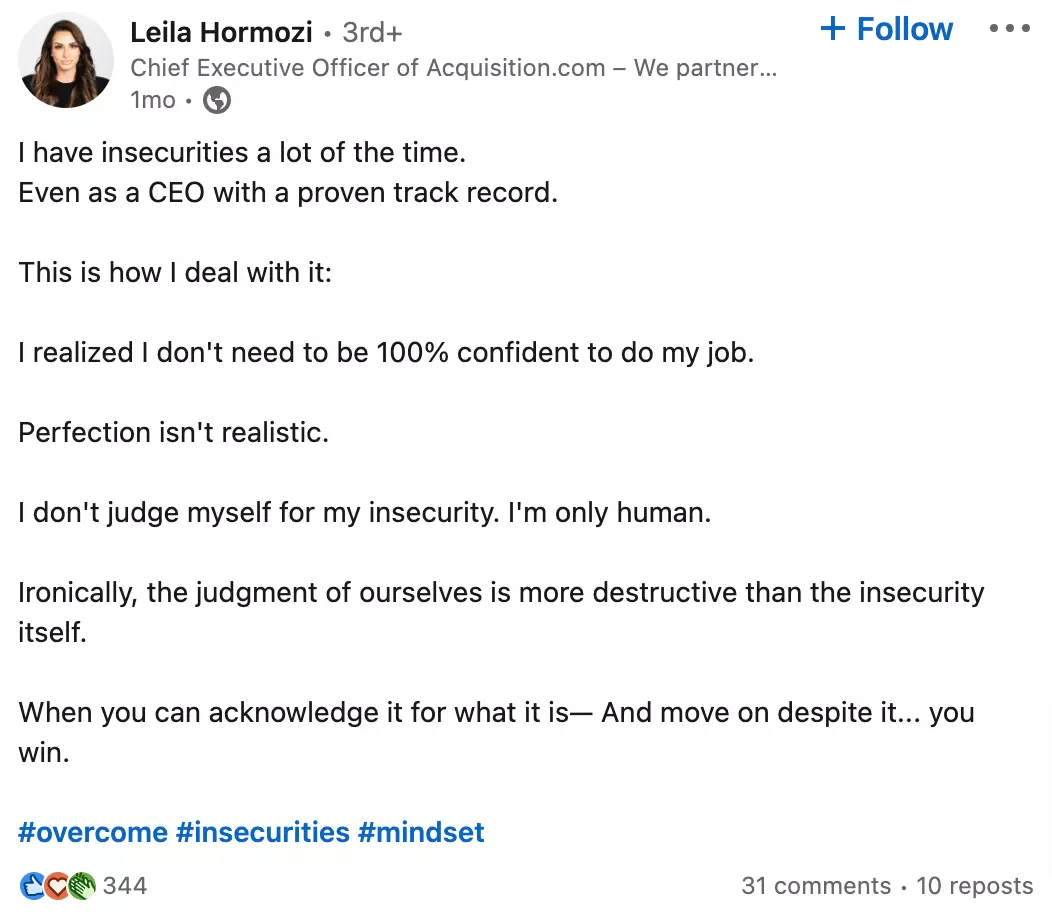1052x914 pixels.
Task: Follow Leila Hormozi
Action: click(x=886, y=29)
